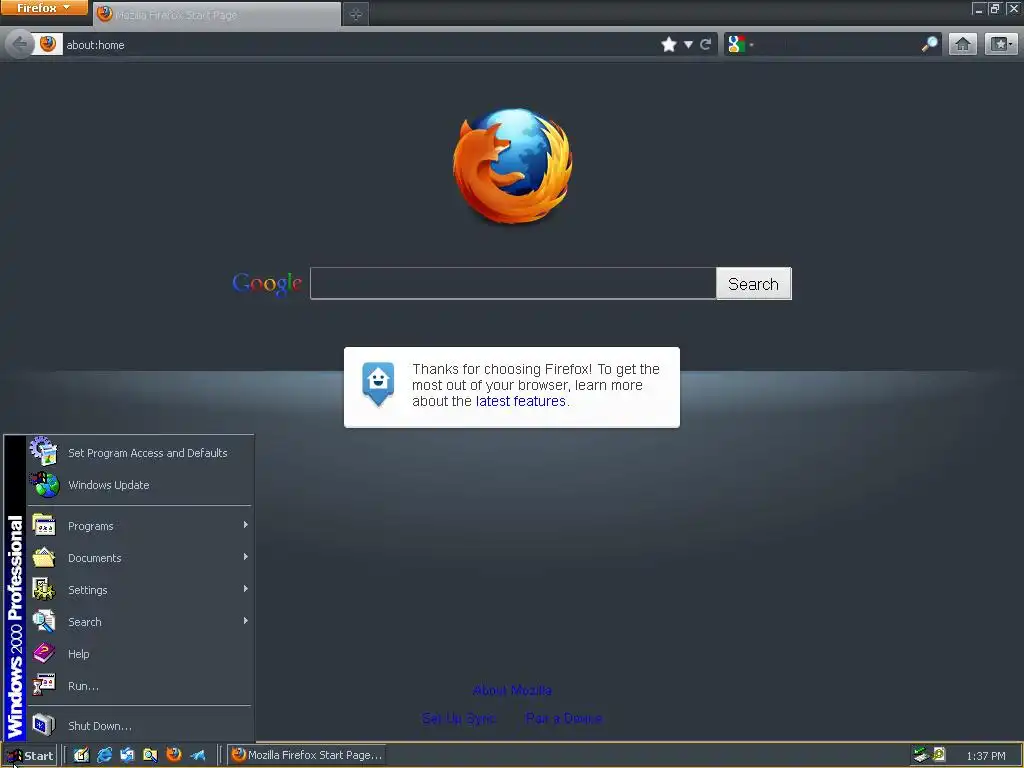Click the Set Program Access gear icon

44,451
